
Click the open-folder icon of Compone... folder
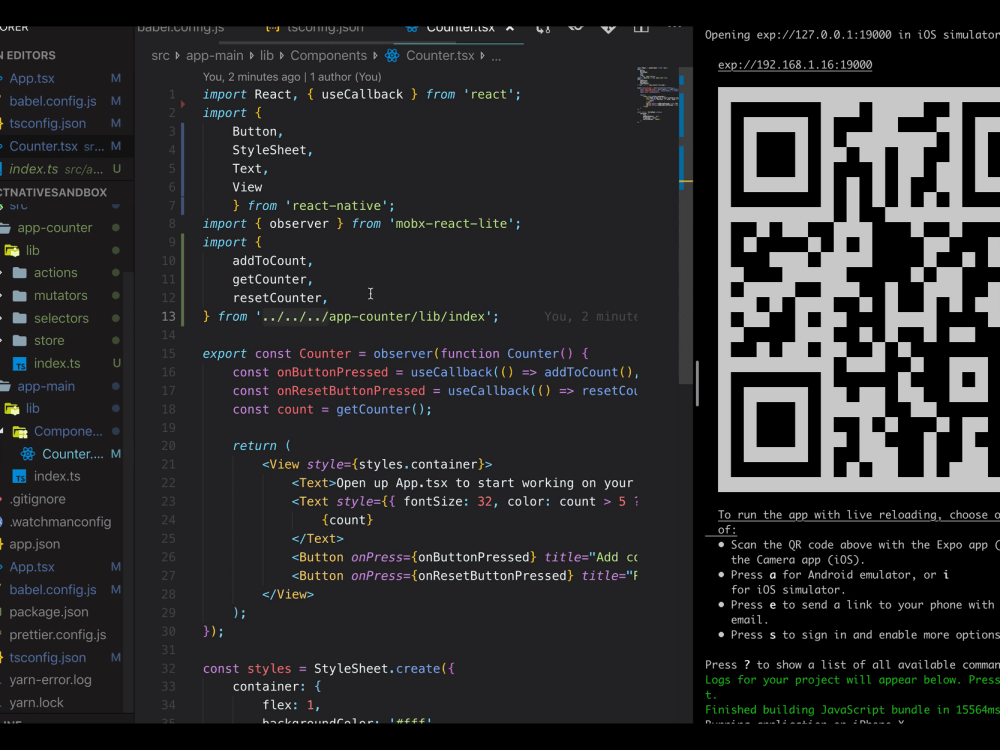pyautogui.click(x=20, y=432)
